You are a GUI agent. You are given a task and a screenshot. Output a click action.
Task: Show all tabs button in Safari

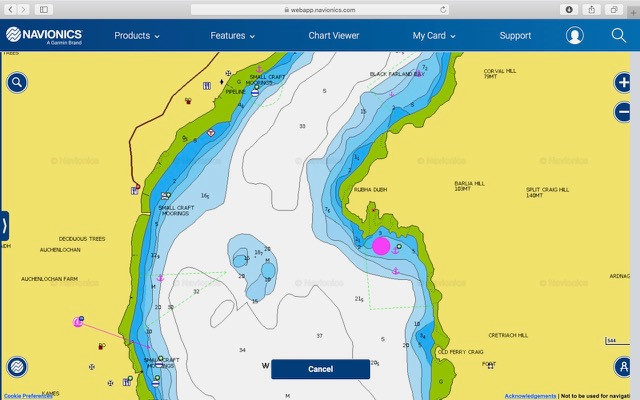click(614, 9)
